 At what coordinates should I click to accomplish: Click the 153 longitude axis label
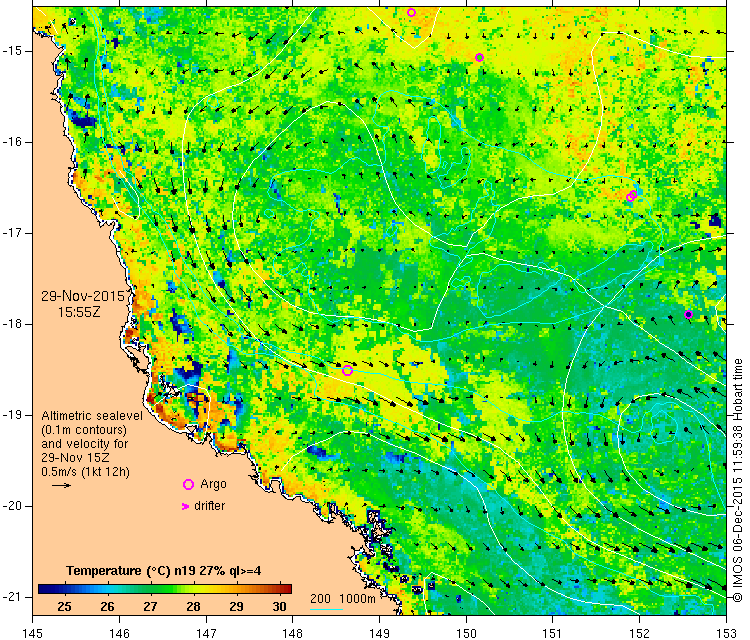point(727,633)
